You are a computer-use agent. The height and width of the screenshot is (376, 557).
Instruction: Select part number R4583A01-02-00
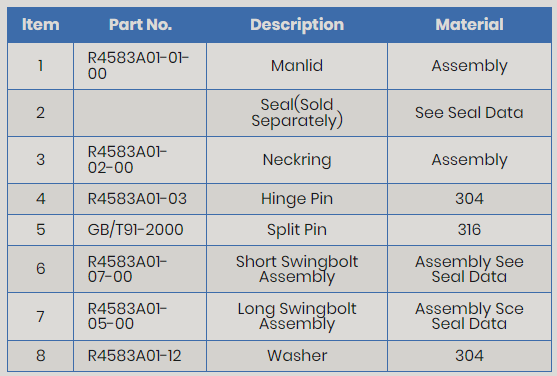(127, 160)
